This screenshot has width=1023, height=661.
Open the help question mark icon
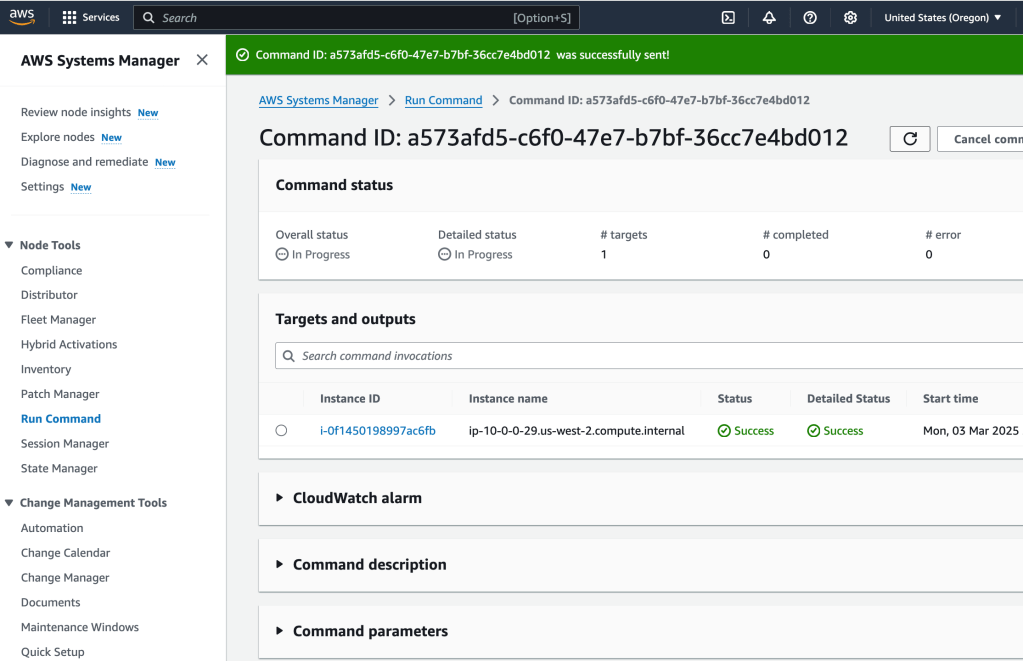point(810,17)
